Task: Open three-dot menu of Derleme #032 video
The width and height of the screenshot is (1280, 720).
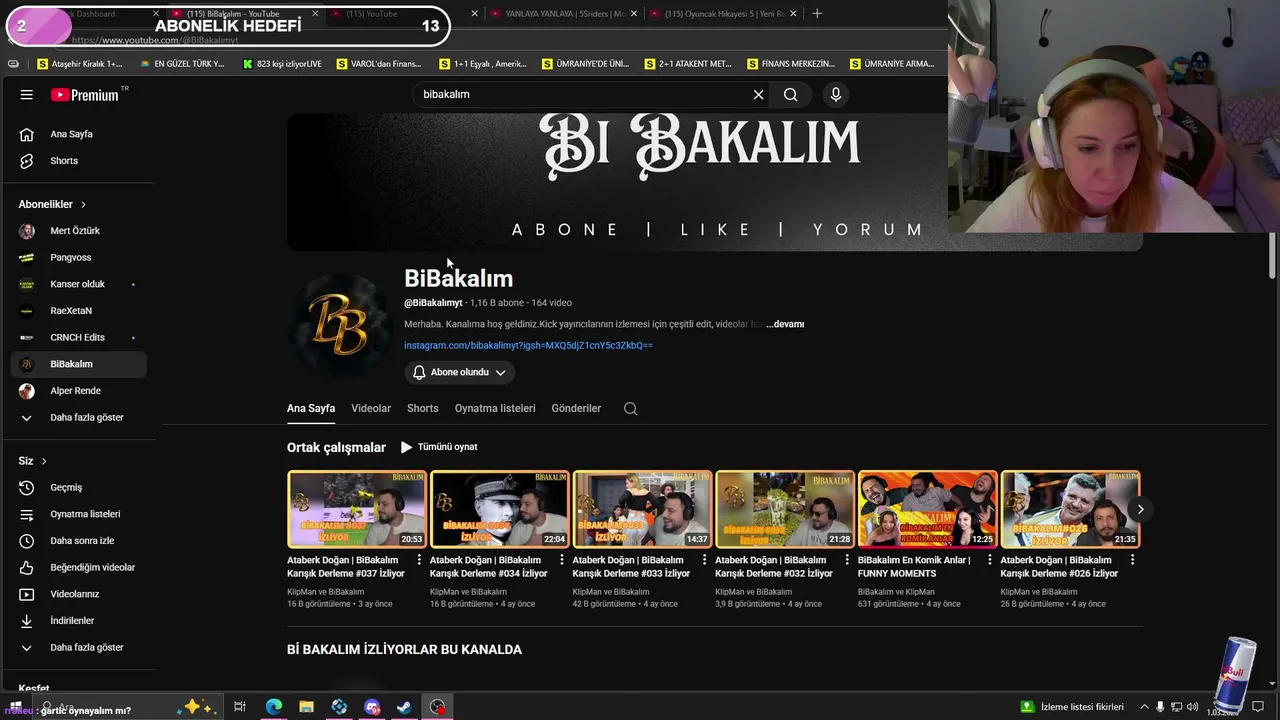Action: (x=848, y=561)
